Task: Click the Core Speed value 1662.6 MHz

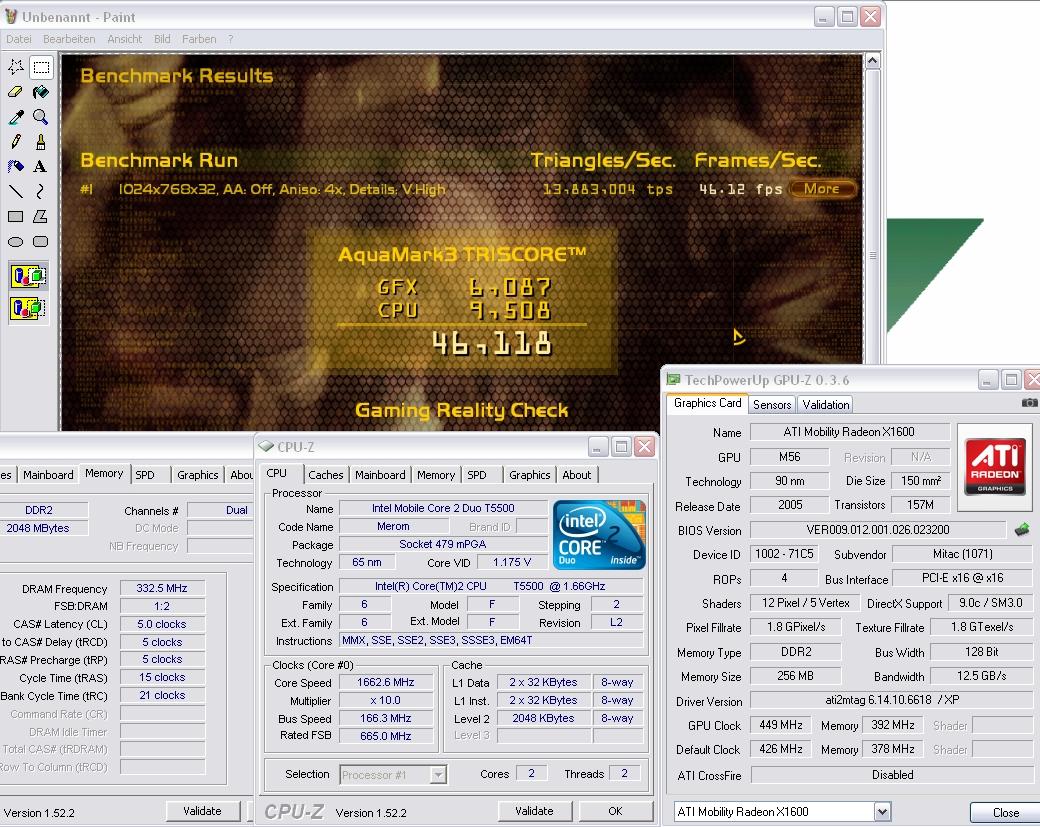Action: 385,682
